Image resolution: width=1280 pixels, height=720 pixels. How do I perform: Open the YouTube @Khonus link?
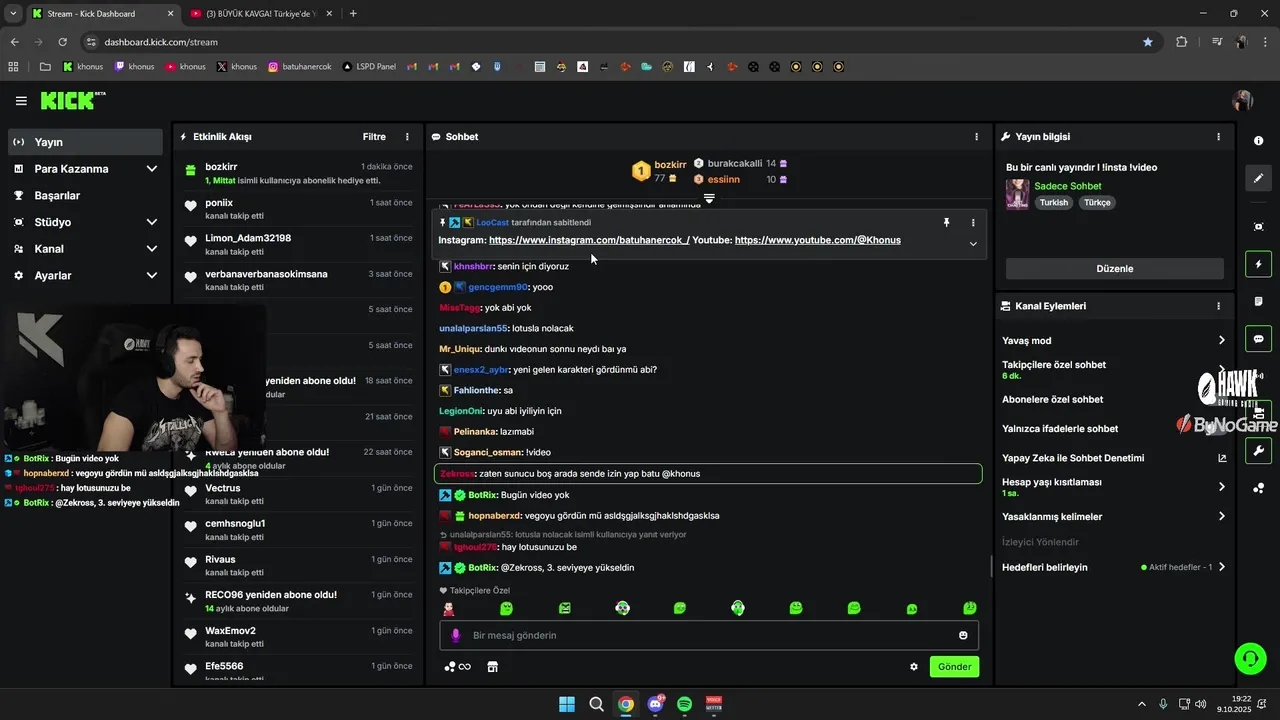(817, 240)
